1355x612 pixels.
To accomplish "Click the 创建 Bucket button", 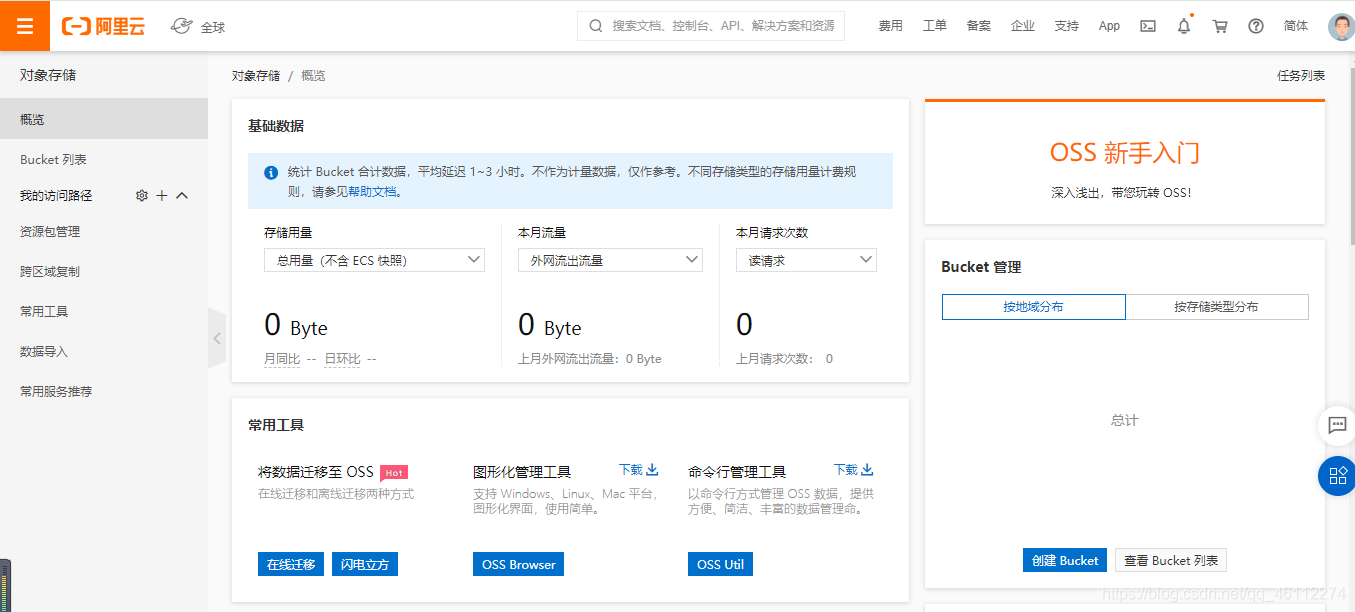I will [x=1065, y=560].
